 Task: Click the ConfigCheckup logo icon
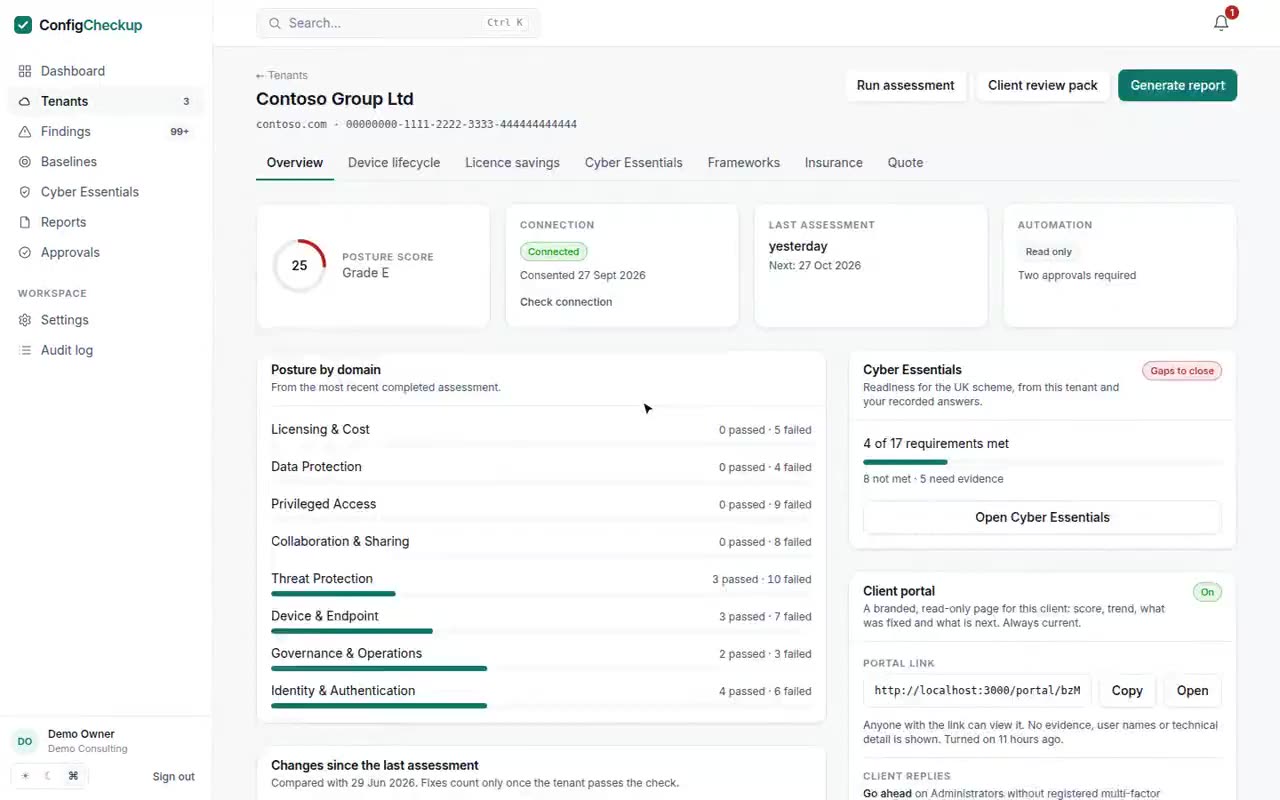pos(23,25)
